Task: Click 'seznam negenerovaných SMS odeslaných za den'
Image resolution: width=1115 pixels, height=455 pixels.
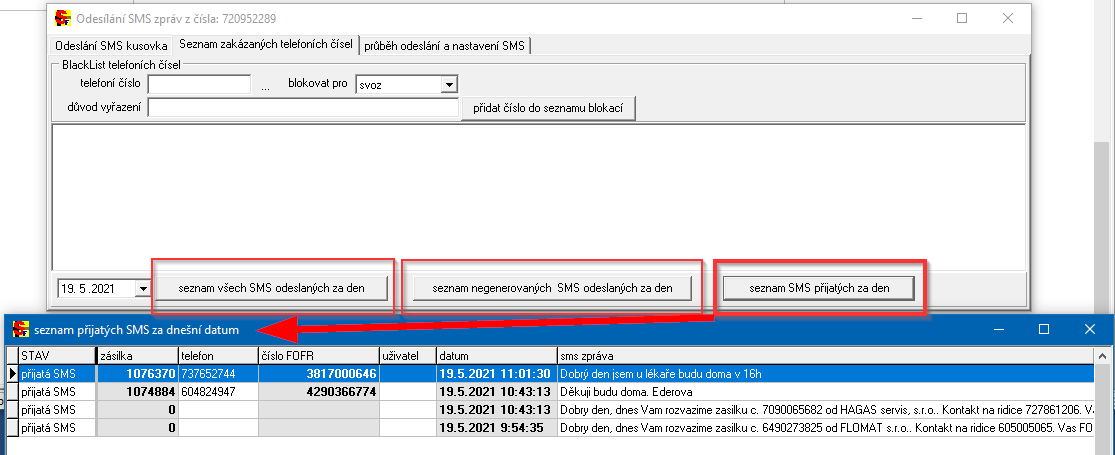Action: [553, 288]
